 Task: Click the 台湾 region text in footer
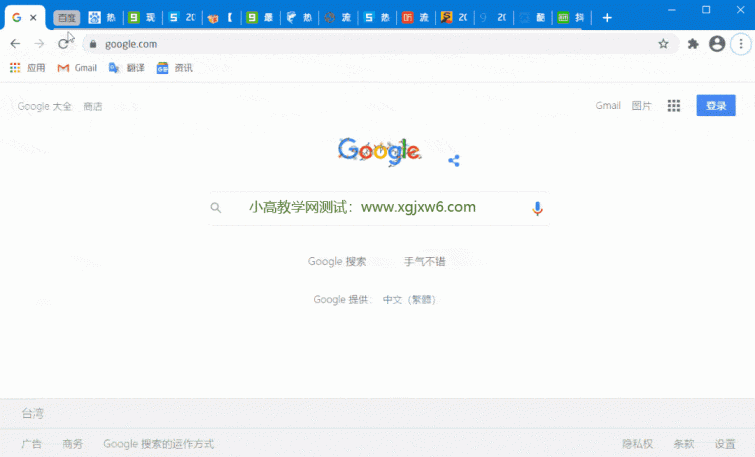click(33, 413)
